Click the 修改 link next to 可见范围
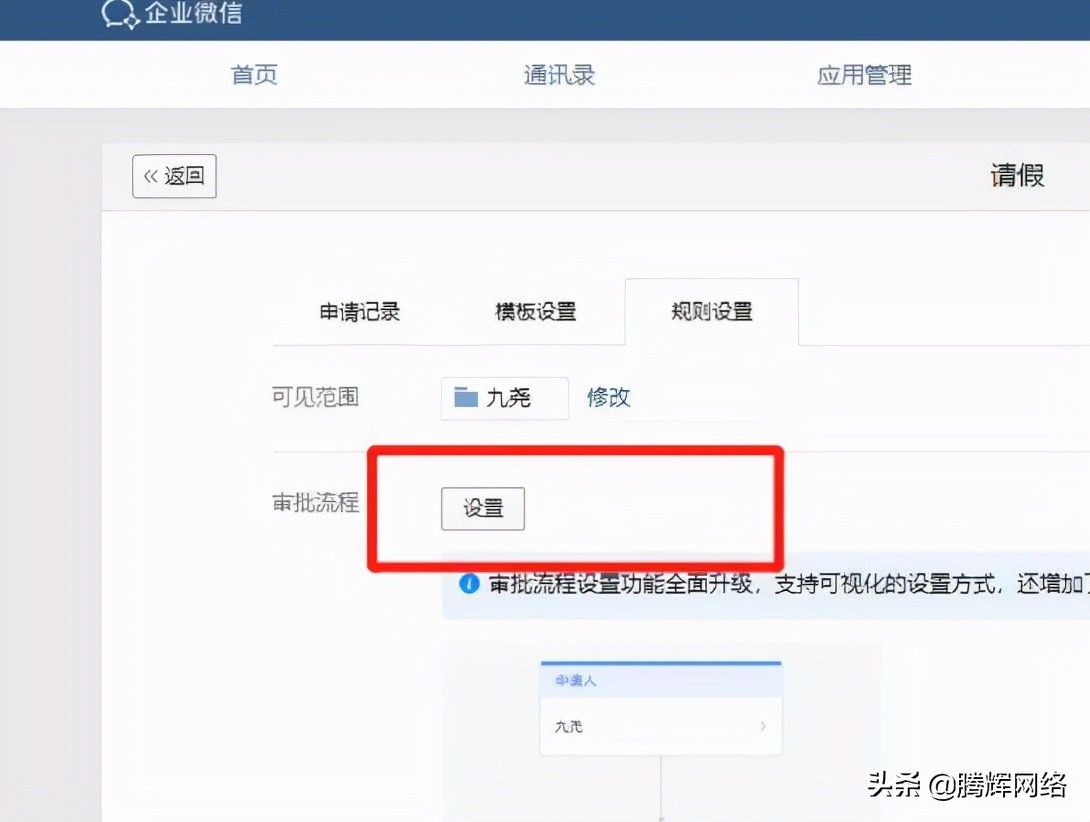The width and height of the screenshot is (1090, 822). click(608, 397)
